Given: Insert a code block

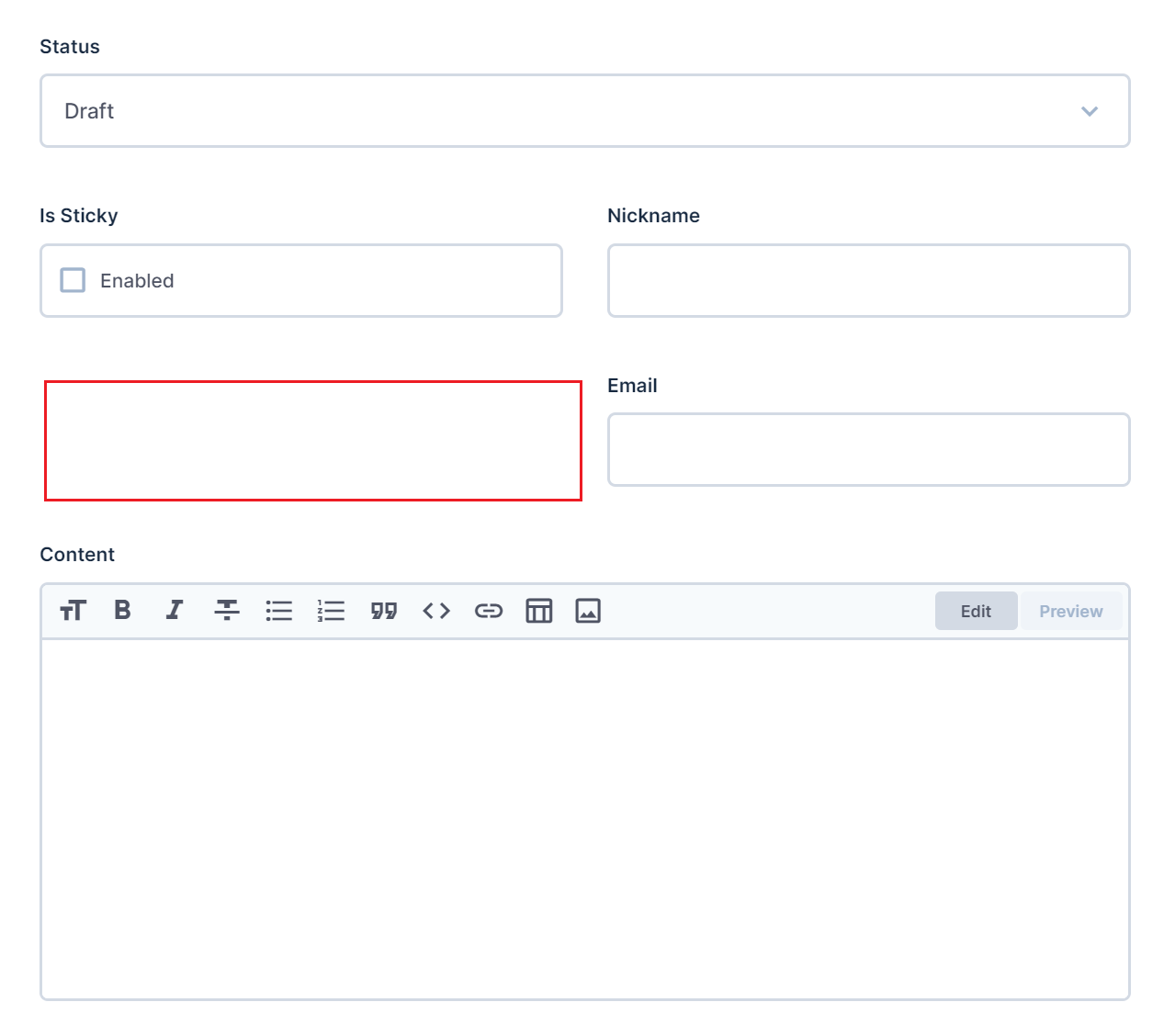Looking at the screenshot, I should (x=436, y=611).
